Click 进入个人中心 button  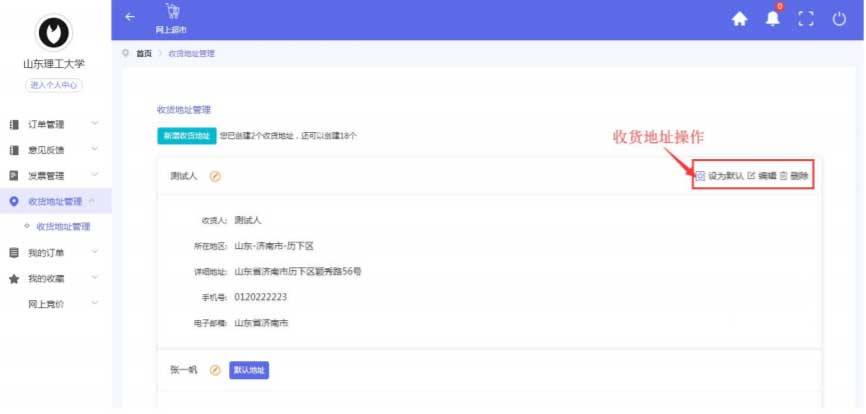point(55,85)
